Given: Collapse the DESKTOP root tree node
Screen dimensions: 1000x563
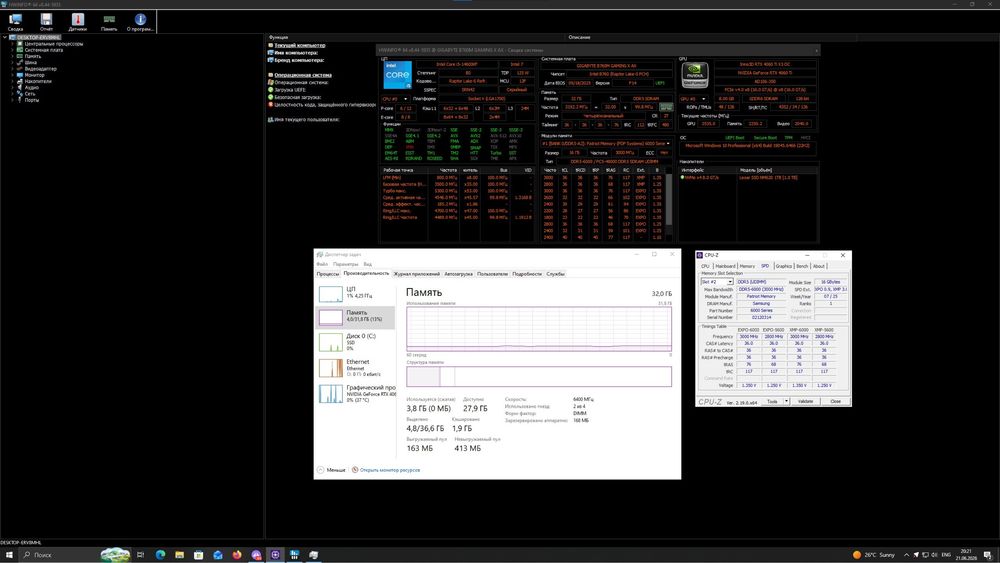Looking at the screenshot, I should coord(4,38).
